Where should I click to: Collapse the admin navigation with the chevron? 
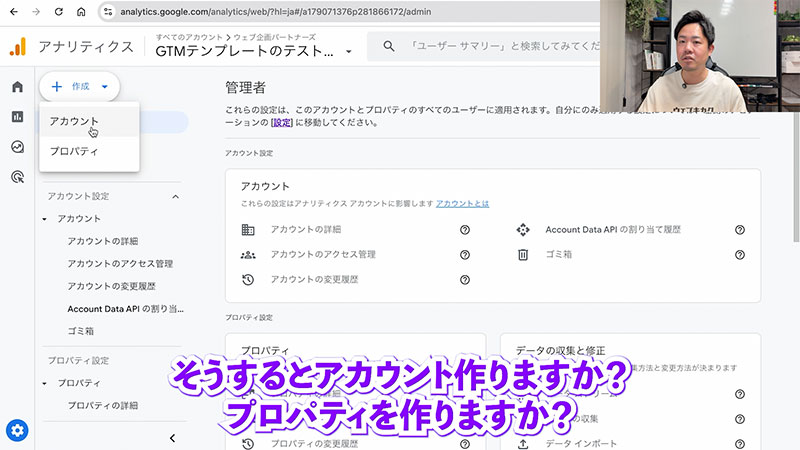(172, 438)
